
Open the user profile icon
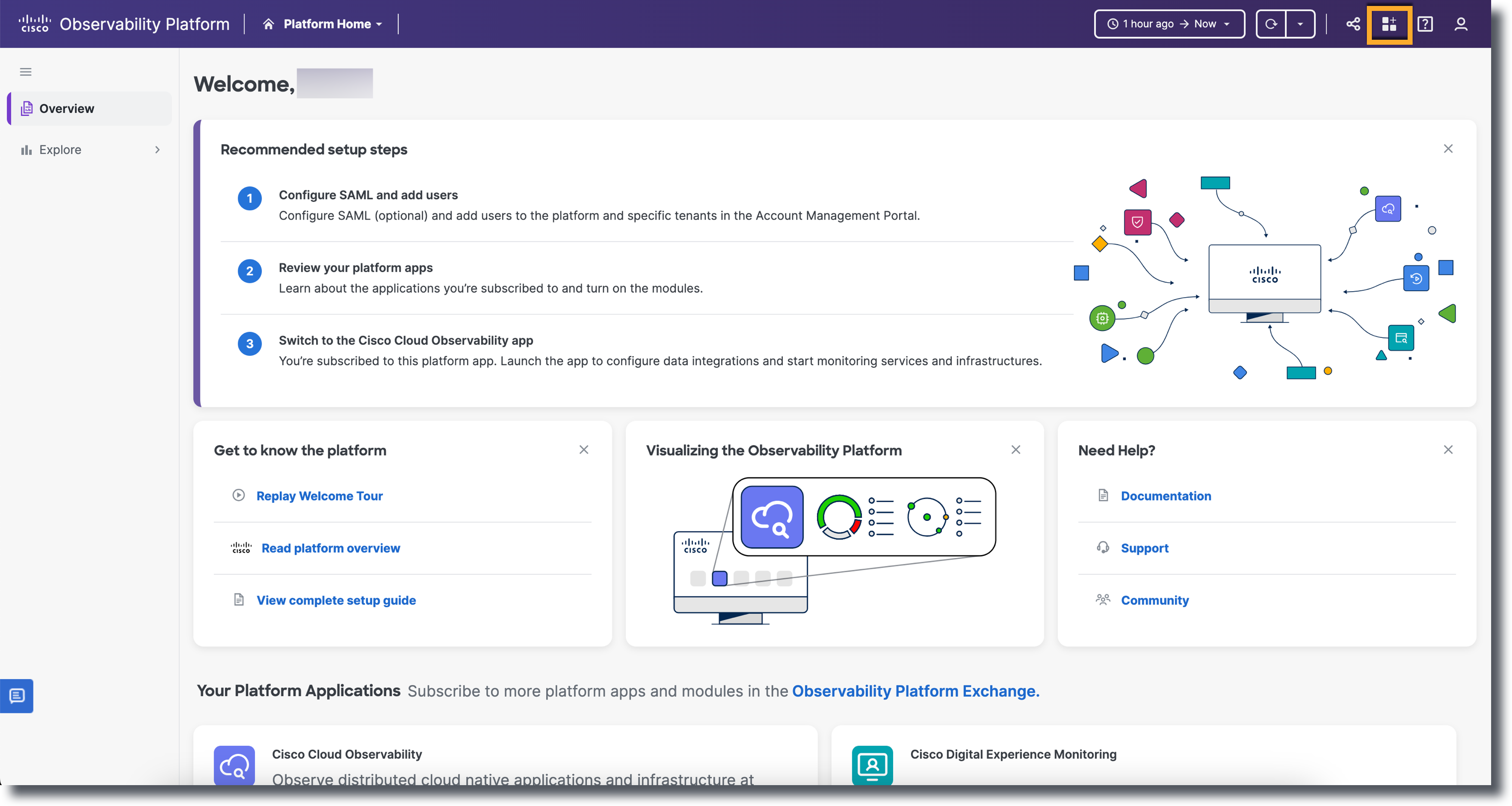coord(1461,24)
